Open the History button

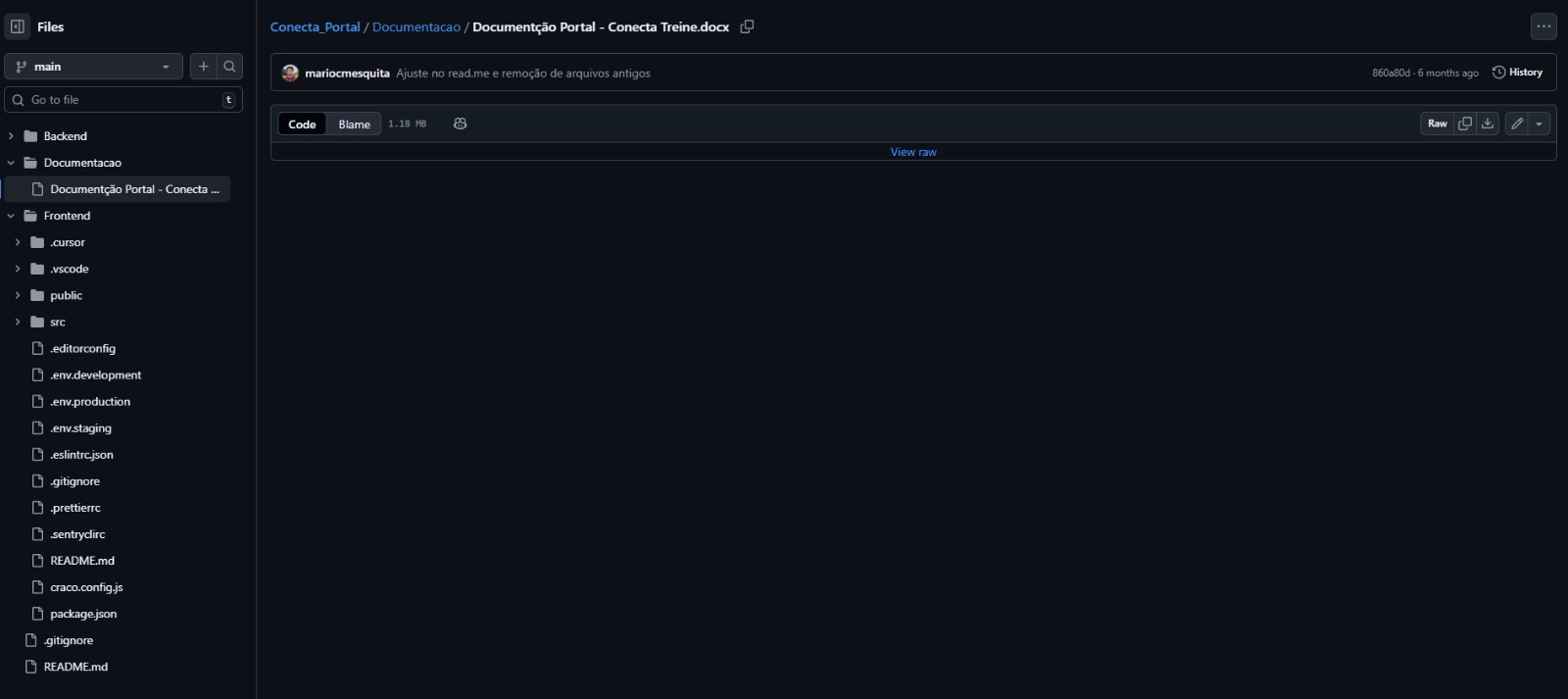click(x=1517, y=73)
